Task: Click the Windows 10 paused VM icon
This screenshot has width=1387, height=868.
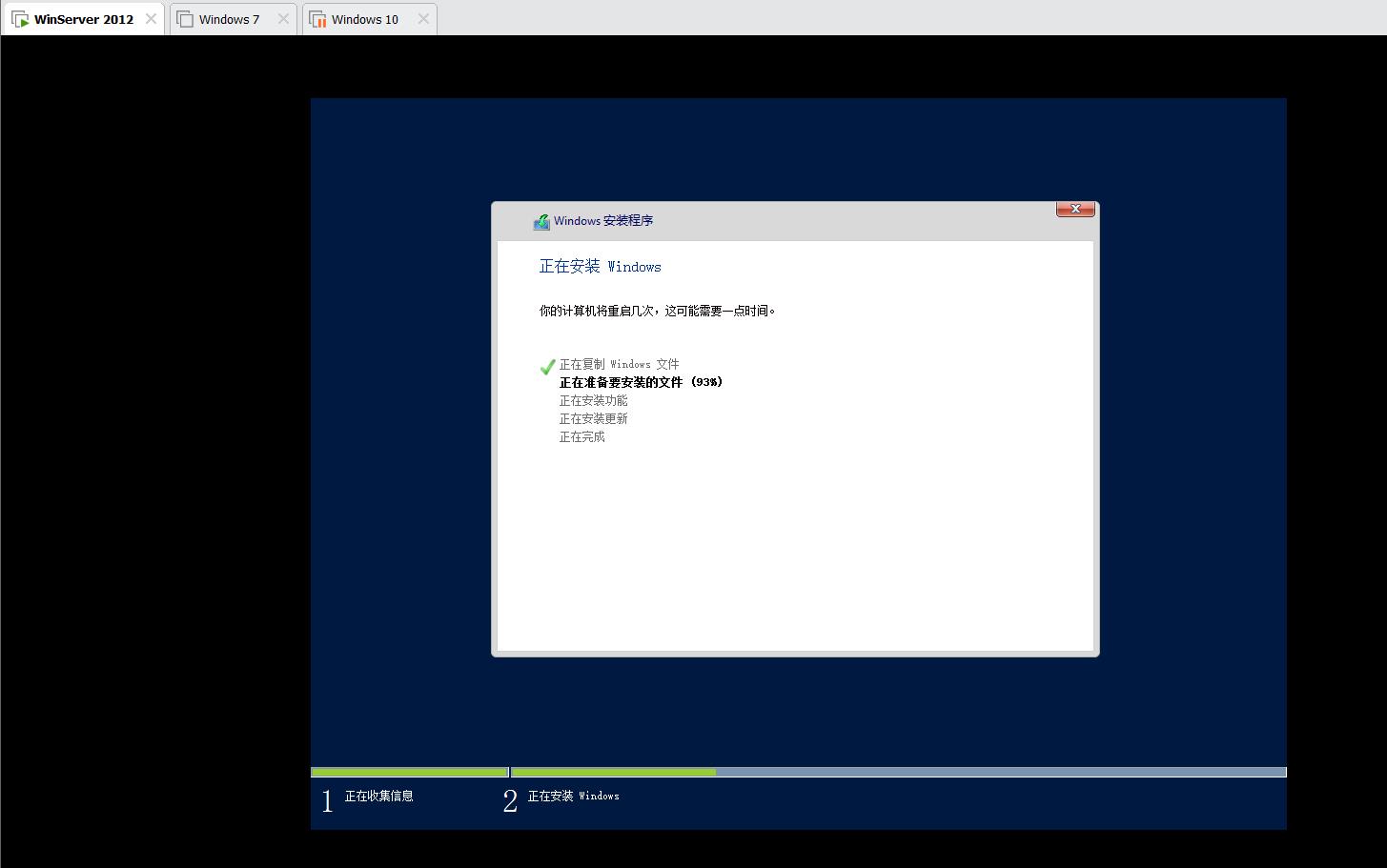Action: pyautogui.click(x=318, y=19)
